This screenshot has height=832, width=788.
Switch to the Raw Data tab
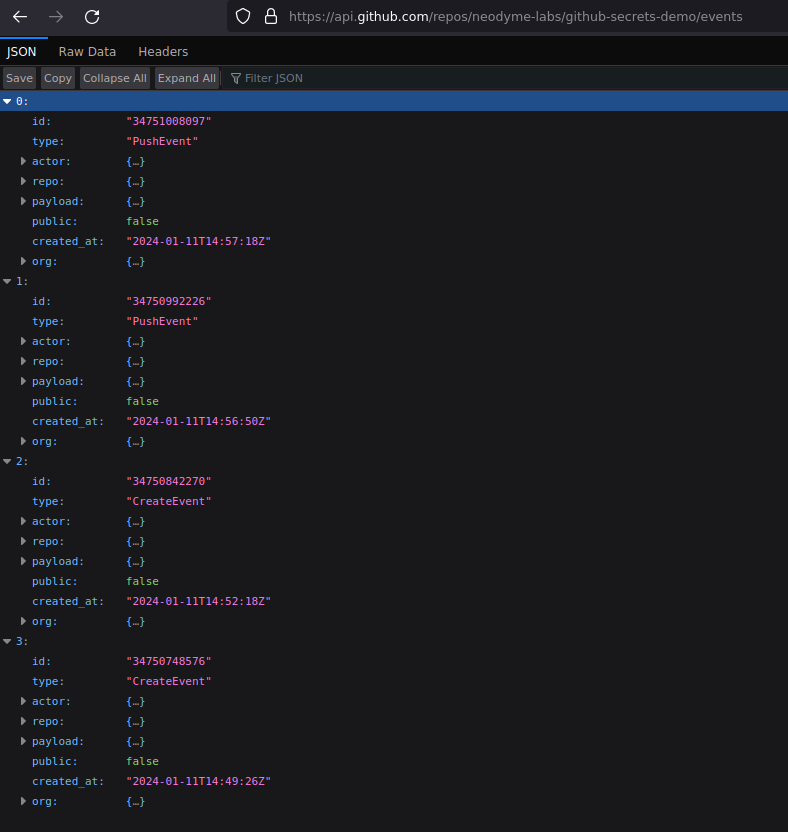click(x=87, y=51)
